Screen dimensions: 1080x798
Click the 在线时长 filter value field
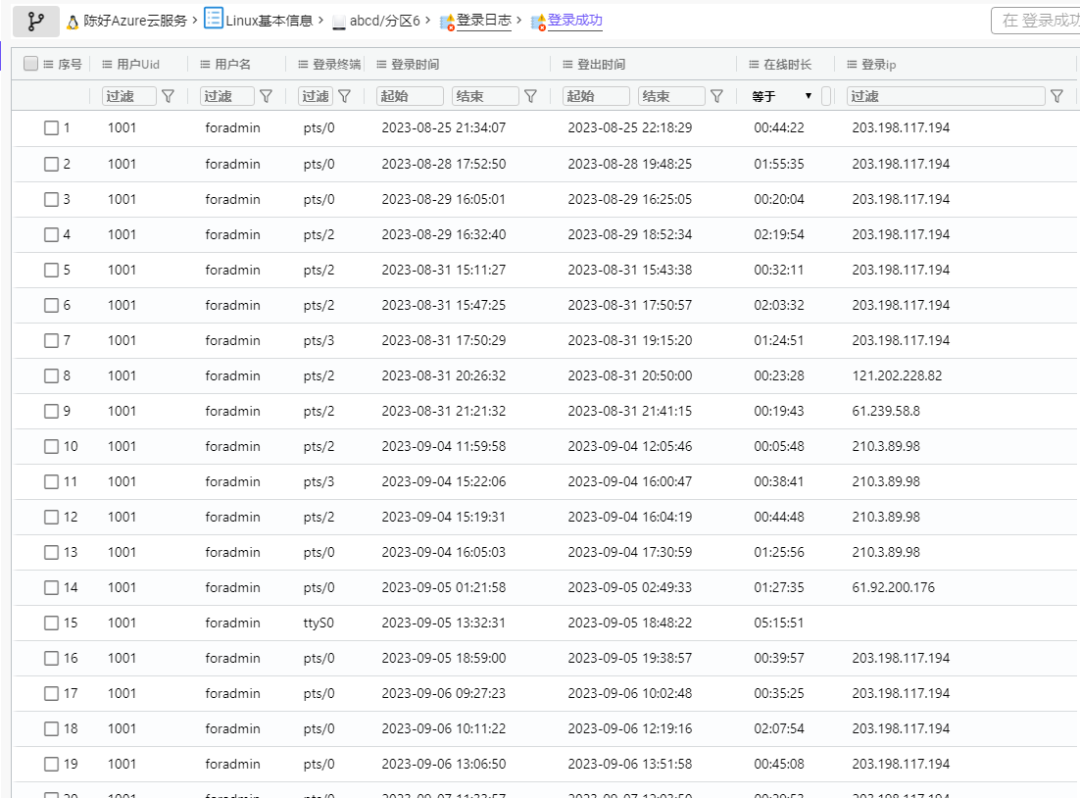click(826, 96)
